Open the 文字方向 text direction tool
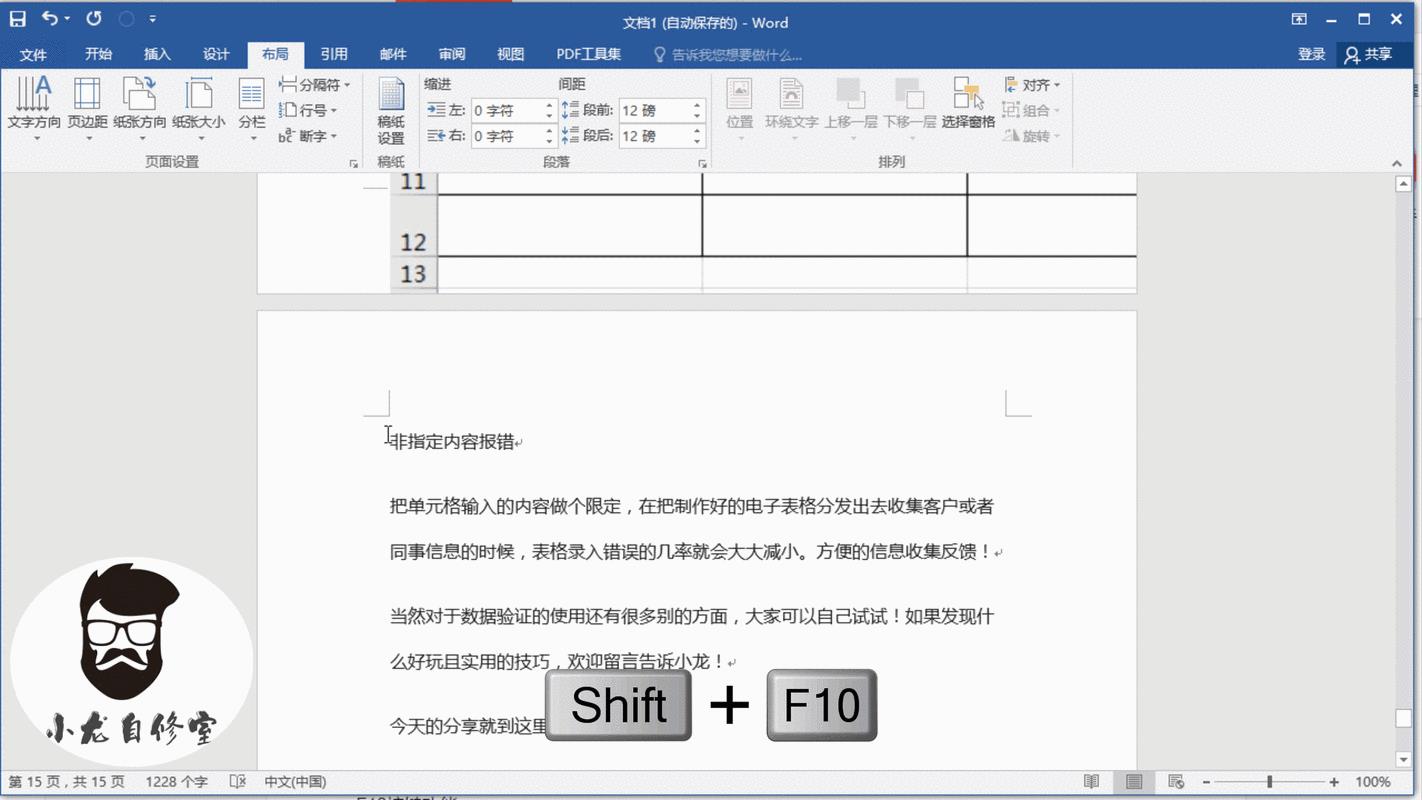 click(x=34, y=108)
